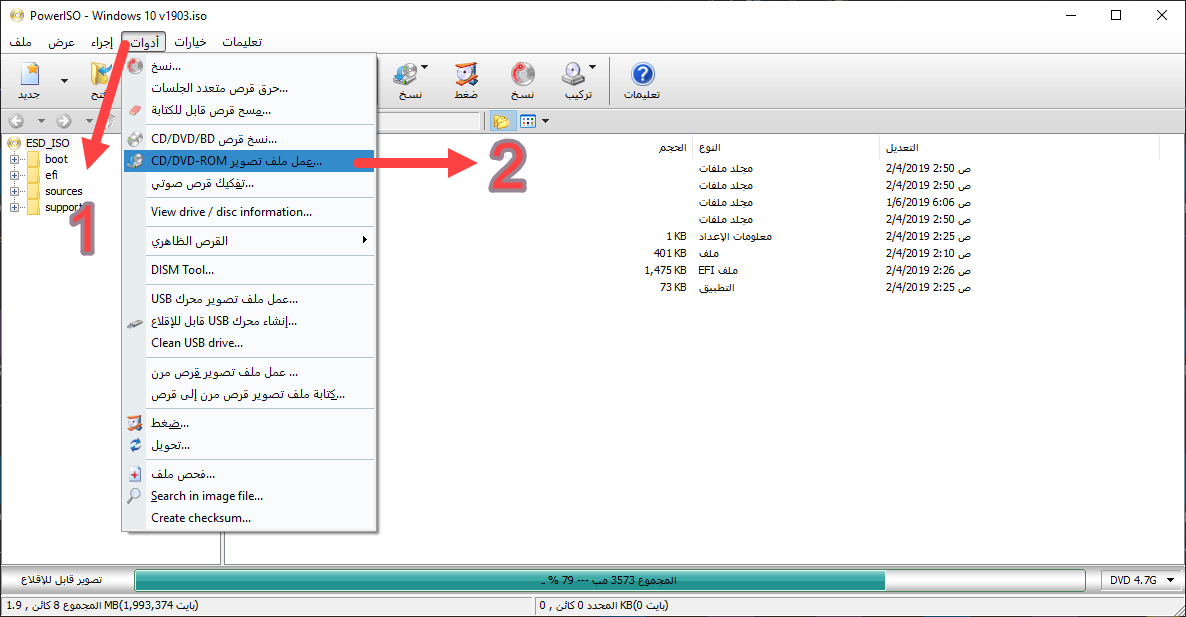Open the view mode dropdown arrow
This screenshot has width=1186, height=617.
pos(545,121)
